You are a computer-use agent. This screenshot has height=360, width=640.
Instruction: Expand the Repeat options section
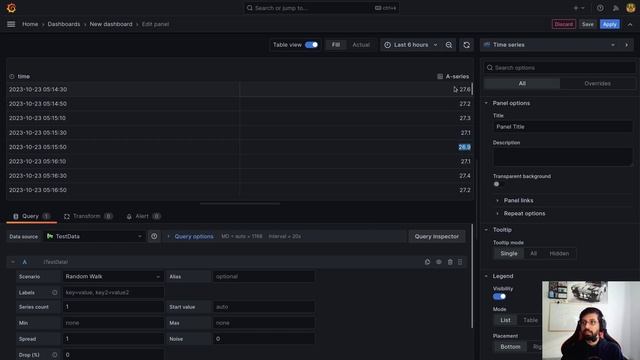tap(524, 213)
